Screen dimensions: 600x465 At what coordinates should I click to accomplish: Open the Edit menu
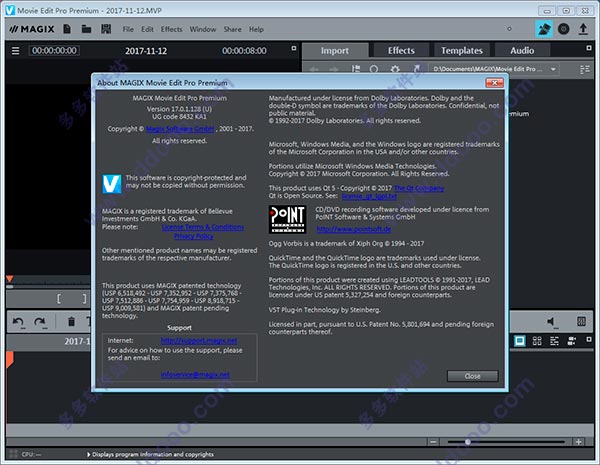pos(147,29)
